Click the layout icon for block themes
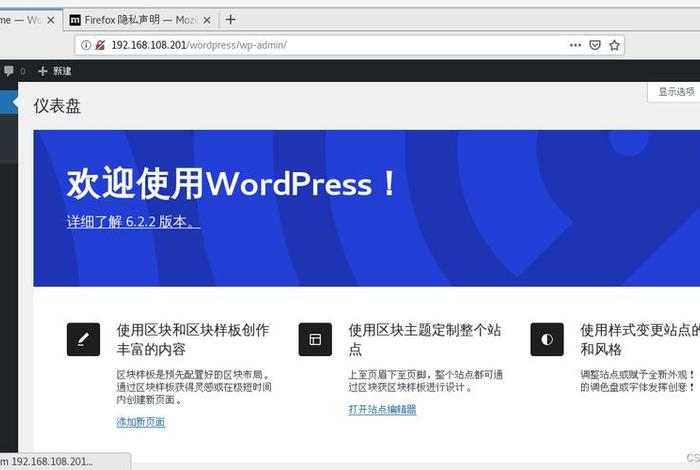The image size is (700, 470). [x=315, y=339]
